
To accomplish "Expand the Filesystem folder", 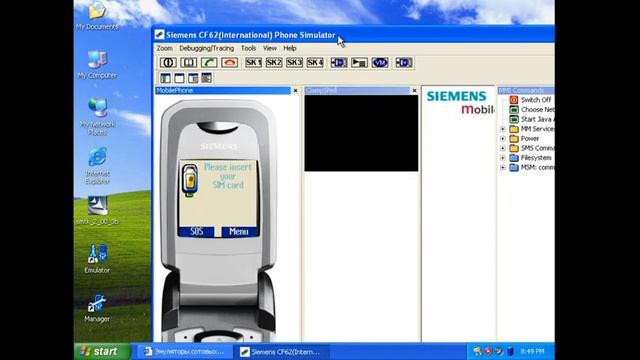I will [502, 158].
